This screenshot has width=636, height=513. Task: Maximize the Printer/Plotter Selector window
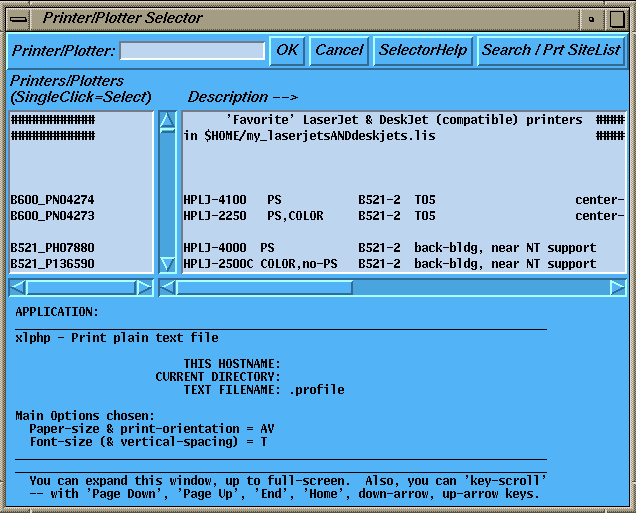coord(615,17)
